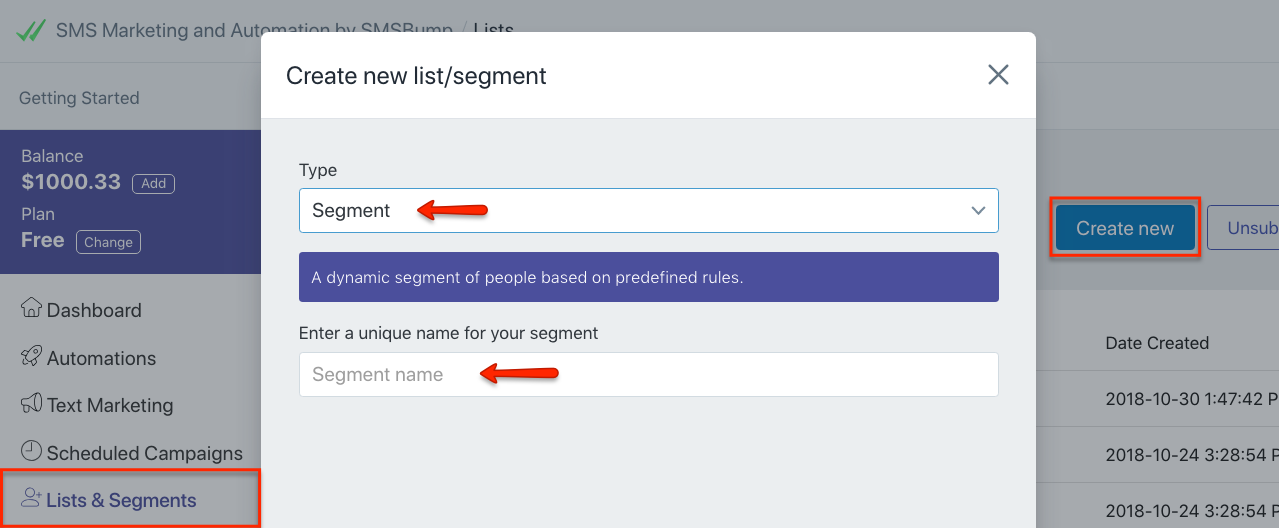Click the Automations rocket icon

pyautogui.click(x=32, y=355)
